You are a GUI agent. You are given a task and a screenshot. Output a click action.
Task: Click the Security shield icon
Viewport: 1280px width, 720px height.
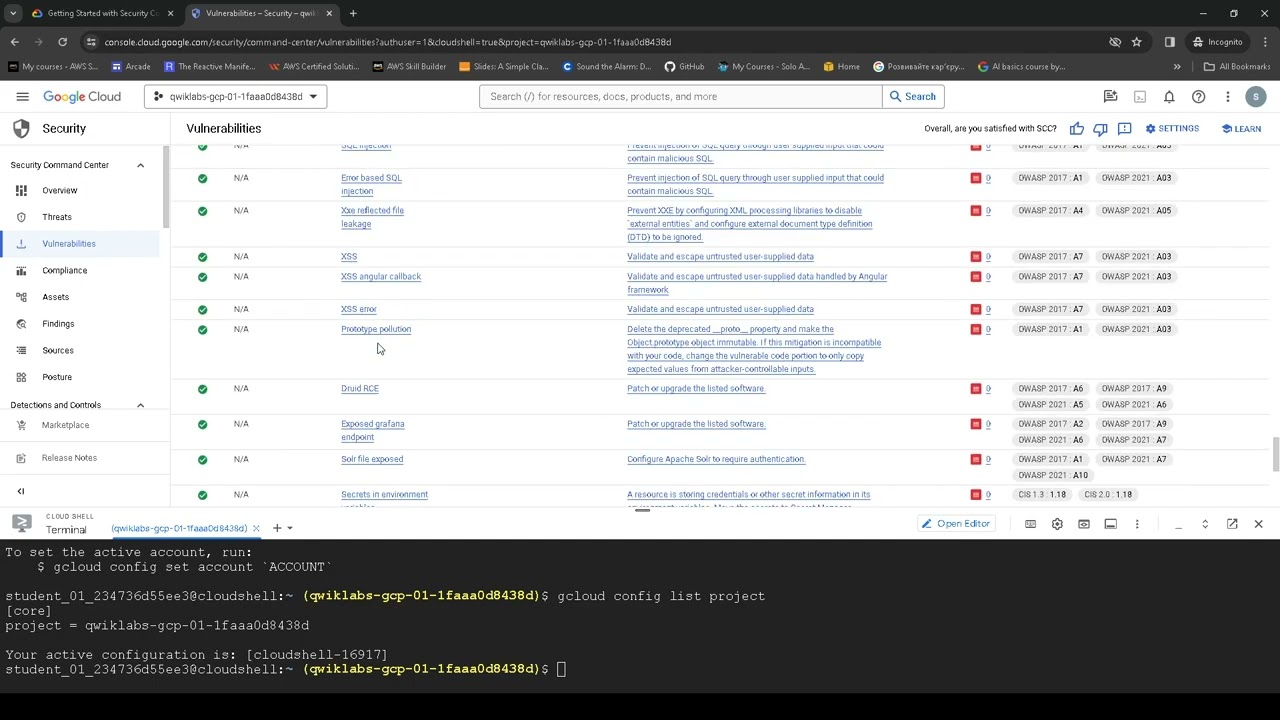click(x=20, y=129)
